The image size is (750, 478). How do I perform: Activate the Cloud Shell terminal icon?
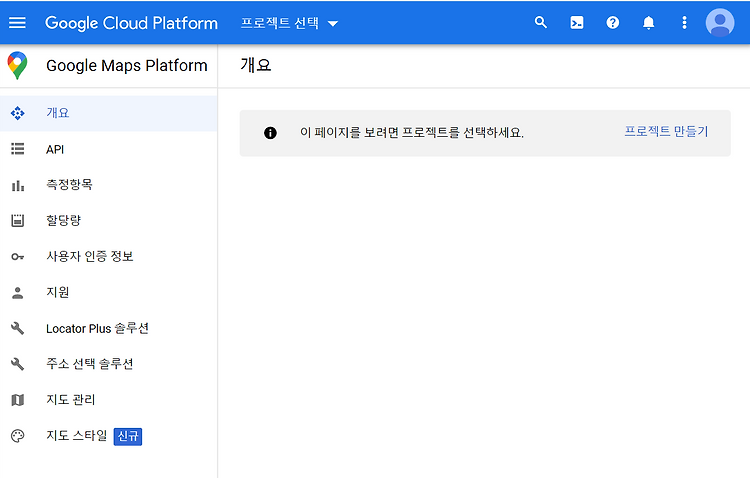[576, 22]
